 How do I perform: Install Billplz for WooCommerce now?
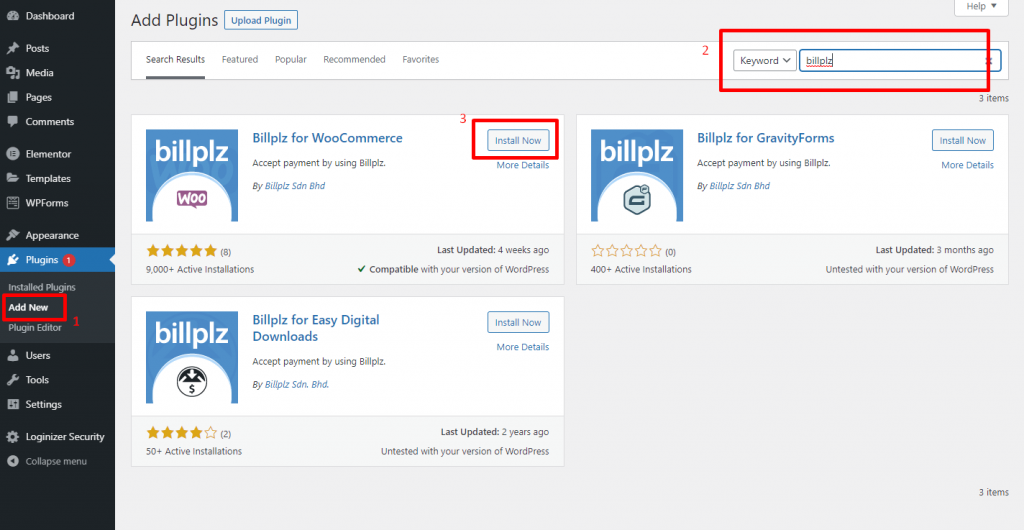[518, 140]
